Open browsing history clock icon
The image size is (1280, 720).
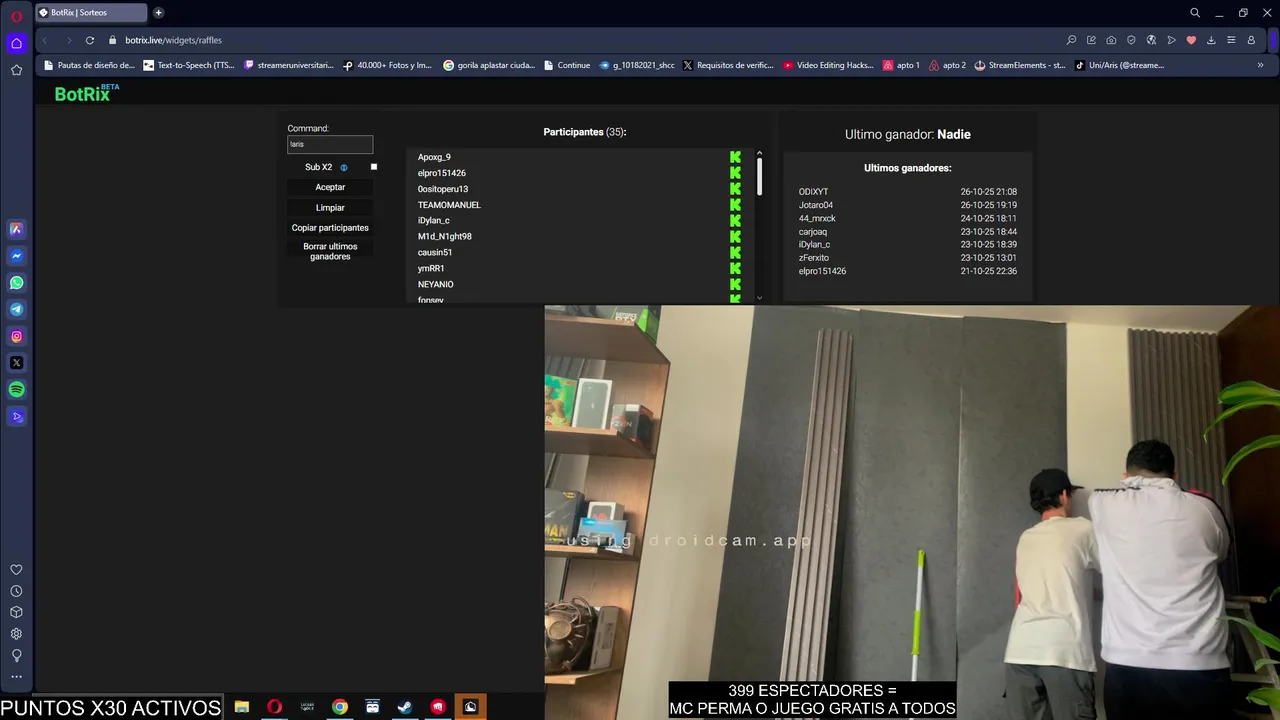coord(16,591)
